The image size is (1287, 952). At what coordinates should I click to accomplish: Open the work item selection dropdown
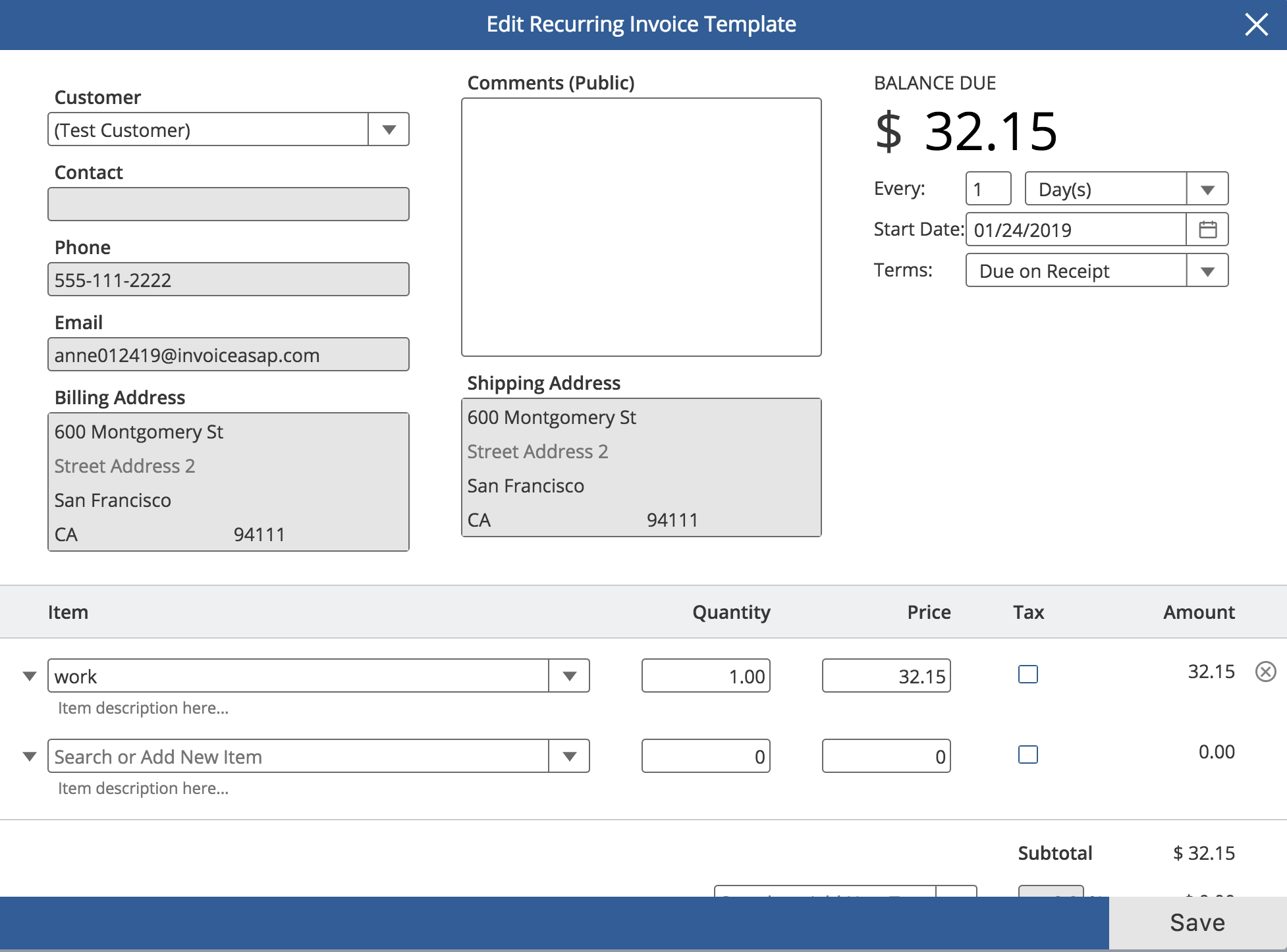click(x=569, y=676)
